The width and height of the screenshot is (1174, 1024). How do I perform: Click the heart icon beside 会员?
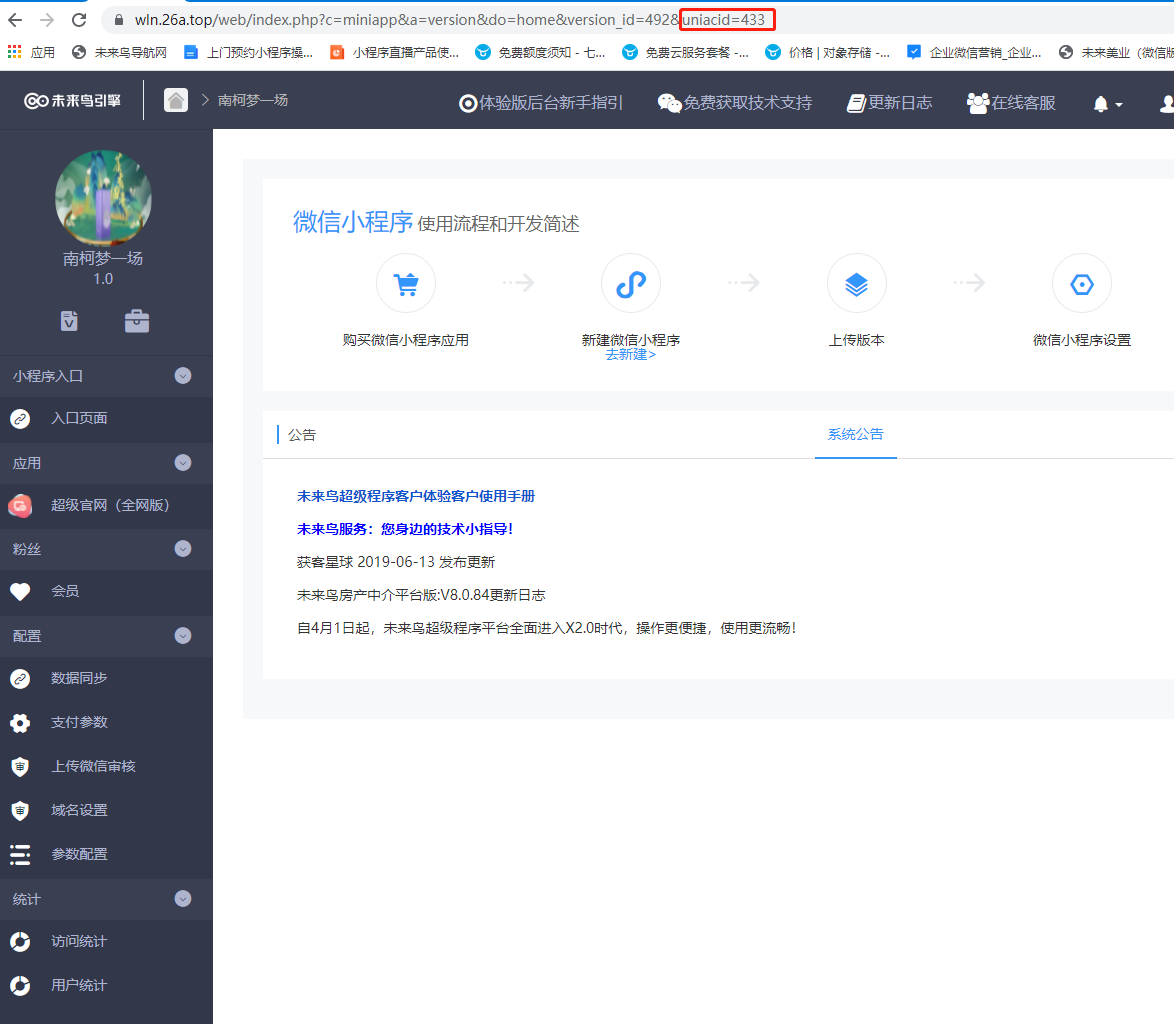20,592
